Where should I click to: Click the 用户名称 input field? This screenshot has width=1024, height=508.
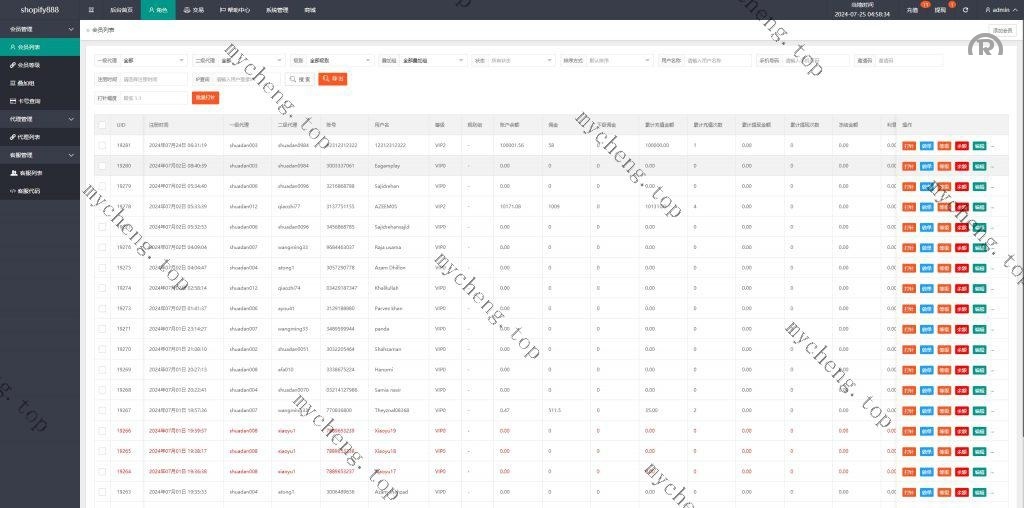[x=717, y=60]
